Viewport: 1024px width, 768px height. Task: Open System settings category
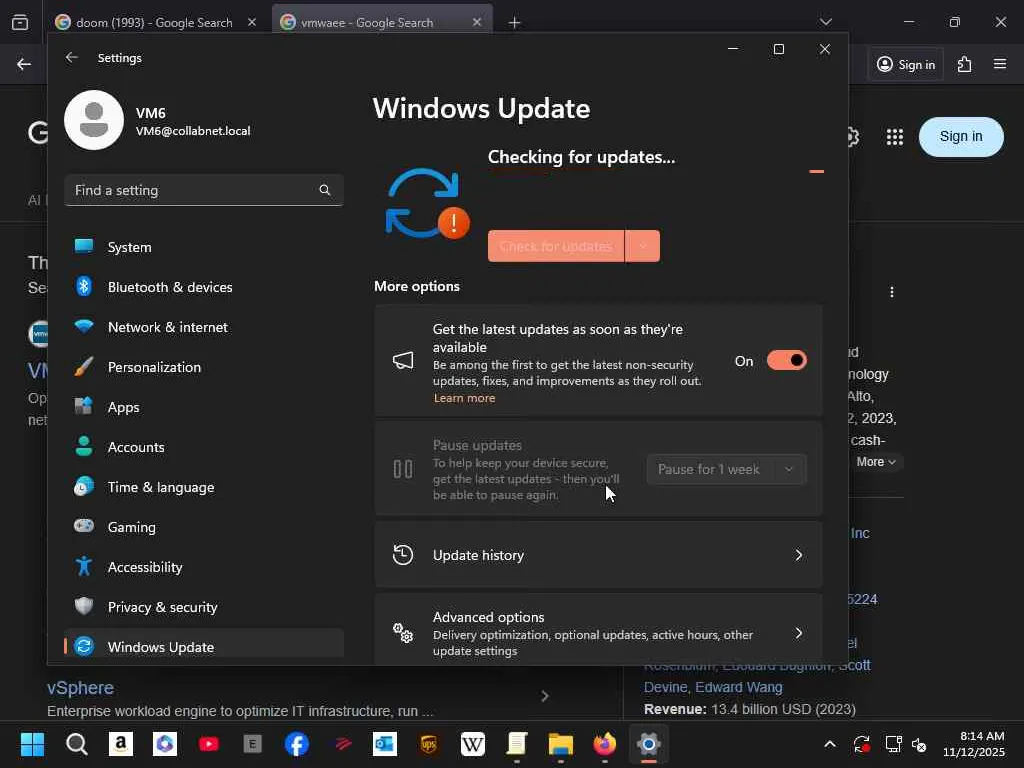coord(204,247)
